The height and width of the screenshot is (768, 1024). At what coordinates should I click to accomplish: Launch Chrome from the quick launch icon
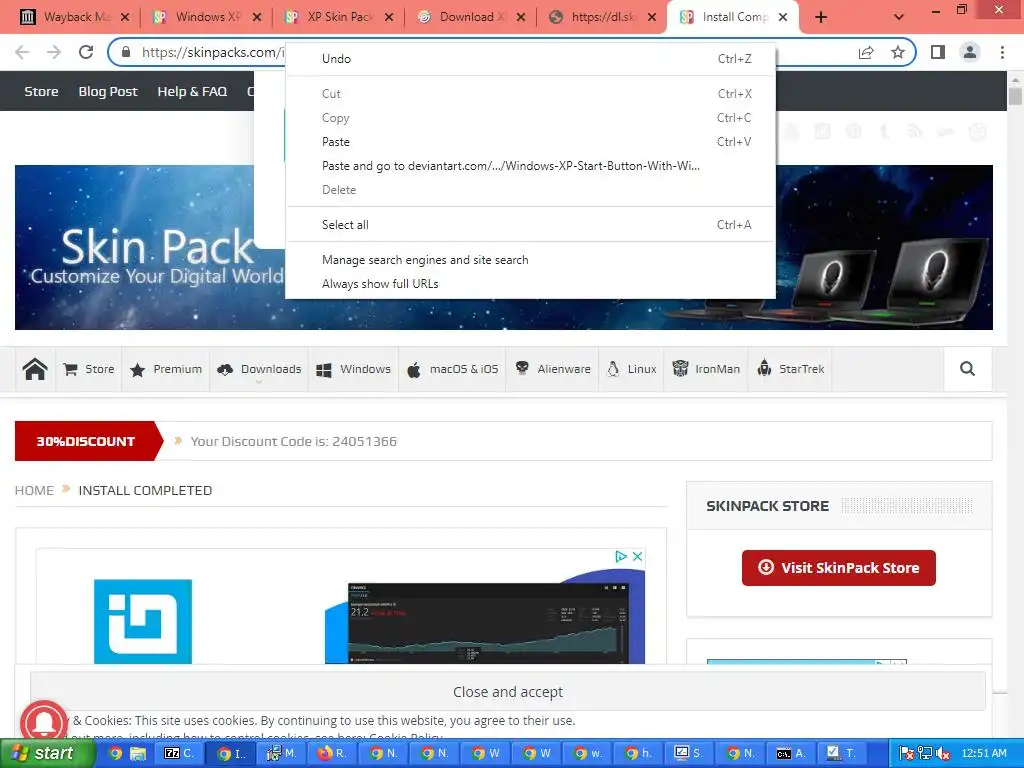click(x=116, y=754)
